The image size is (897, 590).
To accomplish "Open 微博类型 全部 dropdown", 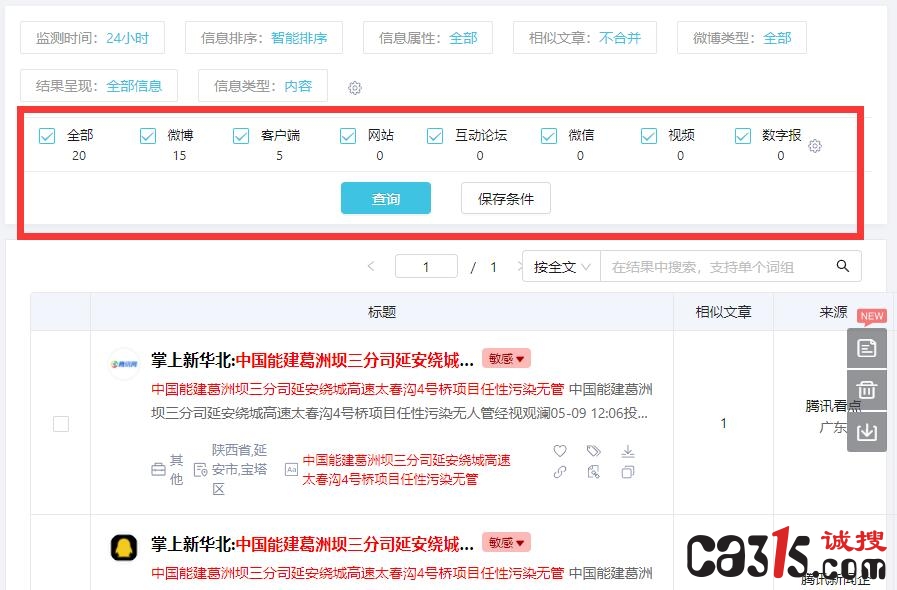I will [x=742, y=38].
